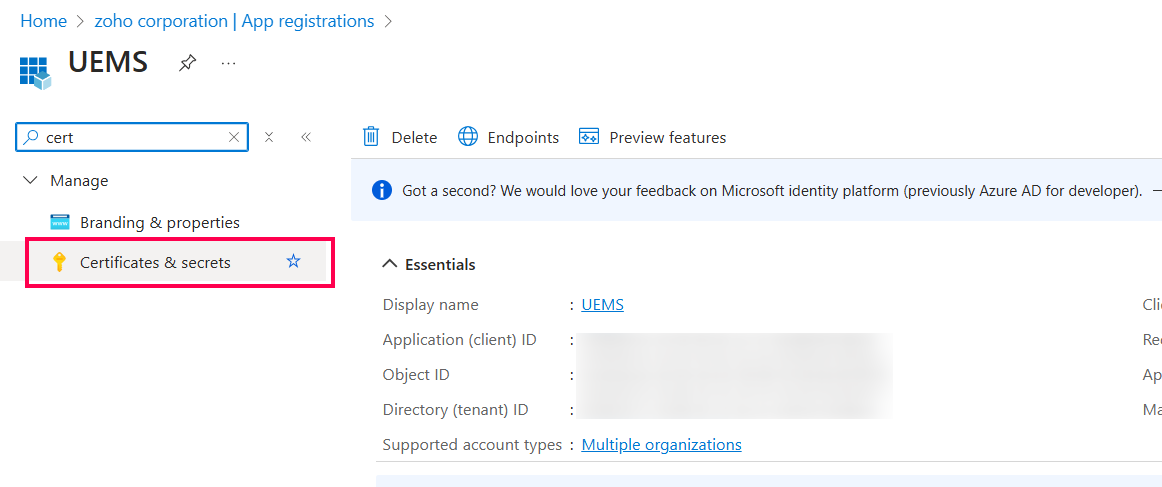Select Certificates & secrets menu item
1162x487 pixels.
tap(155, 262)
